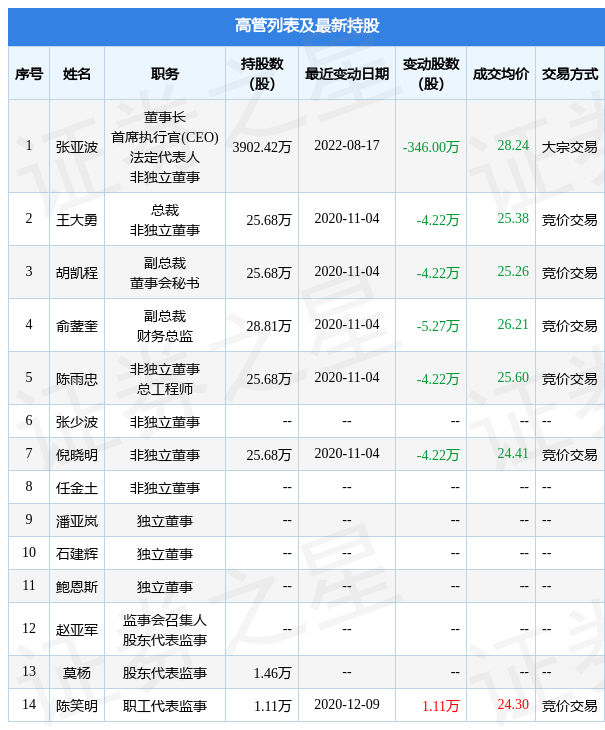605x730 pixels.
Task: Select the name 俞蓥奎
Action: pos(77,326)
